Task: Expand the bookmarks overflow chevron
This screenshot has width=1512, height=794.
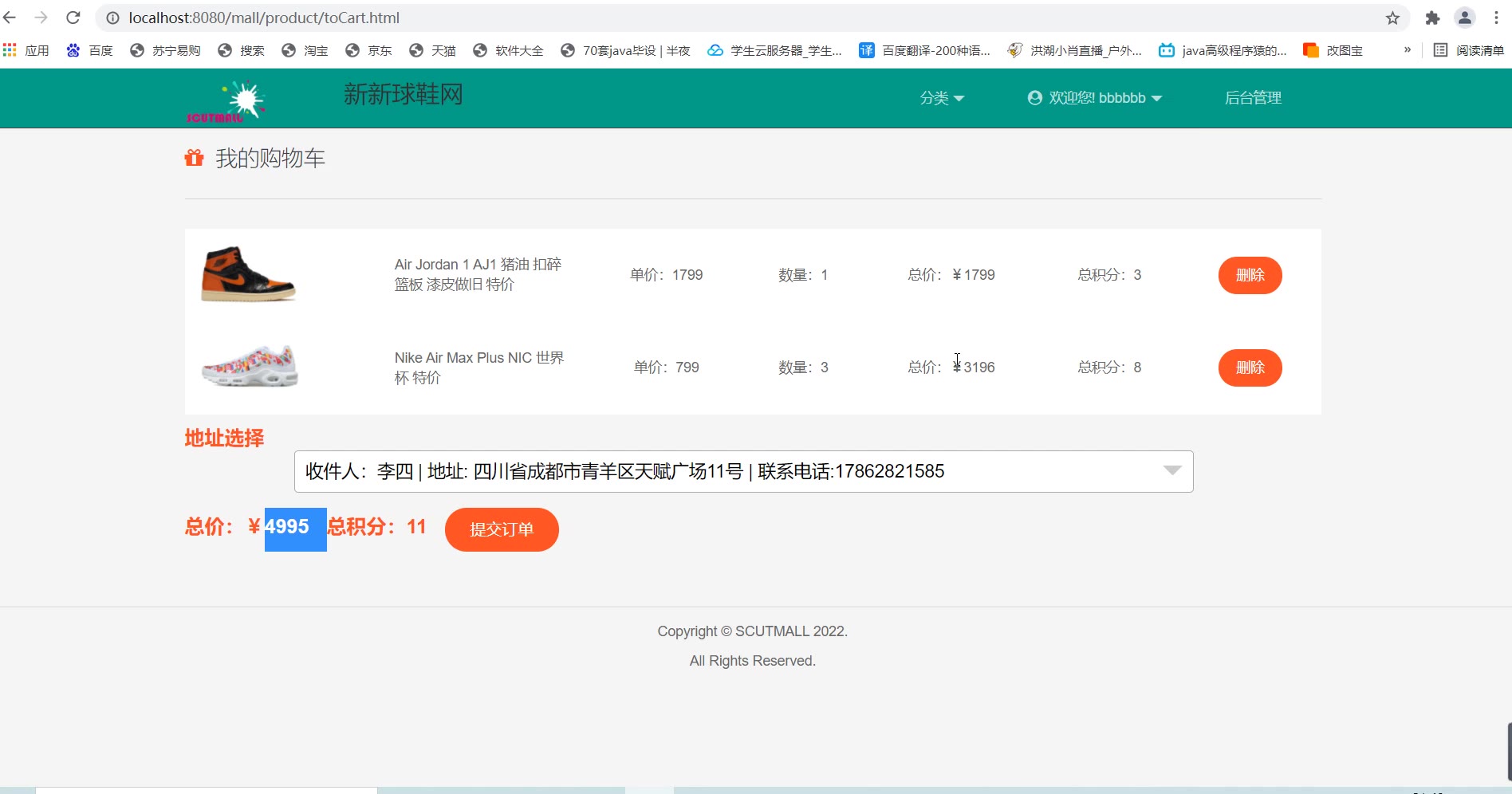Action: [x=1408, y=49]
